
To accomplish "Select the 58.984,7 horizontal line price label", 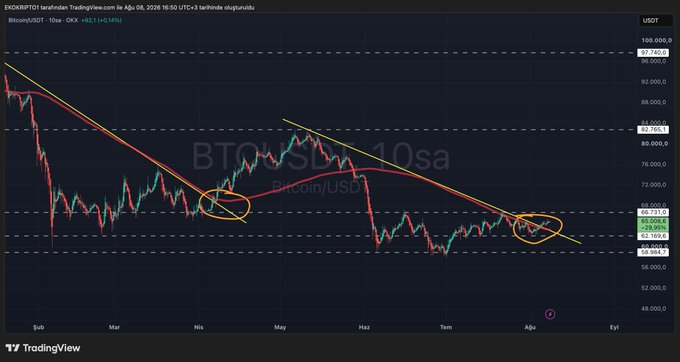I will point(652,252).
